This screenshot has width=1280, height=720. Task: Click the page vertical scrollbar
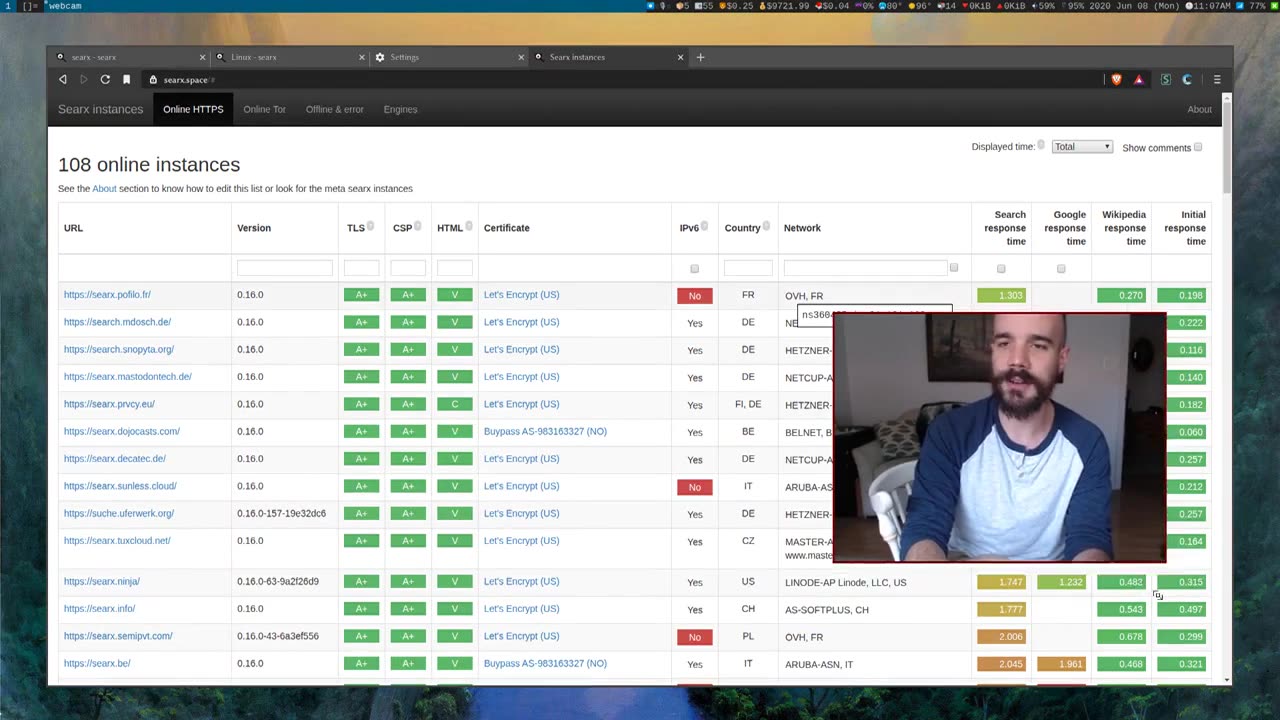point(1227,146)
